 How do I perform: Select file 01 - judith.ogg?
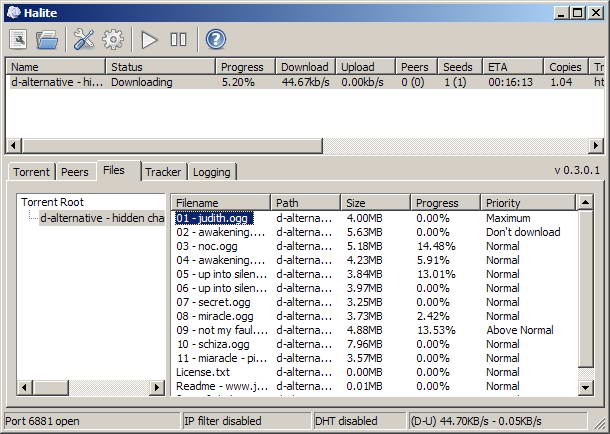coord(214,218)
